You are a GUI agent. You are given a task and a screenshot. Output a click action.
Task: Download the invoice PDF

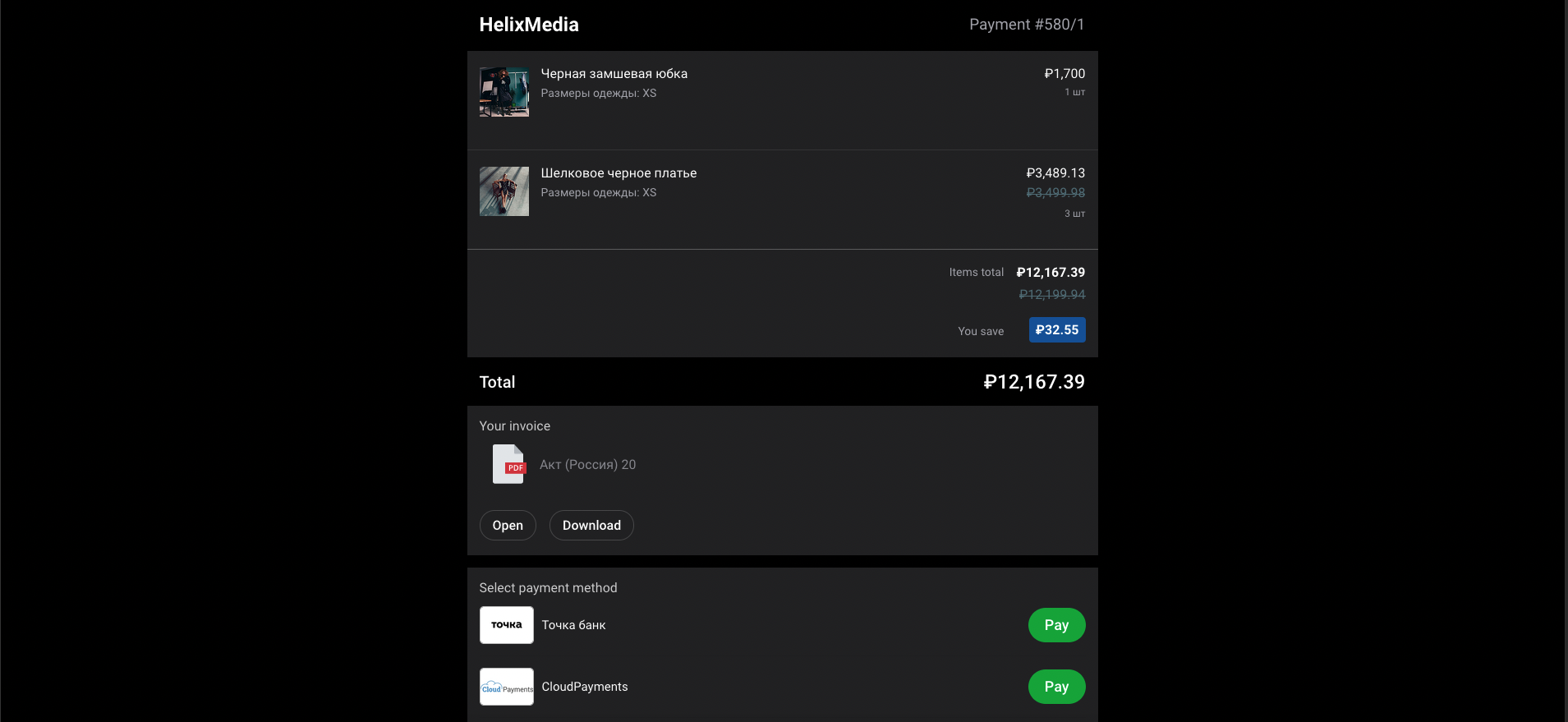(x=591, y=526)
